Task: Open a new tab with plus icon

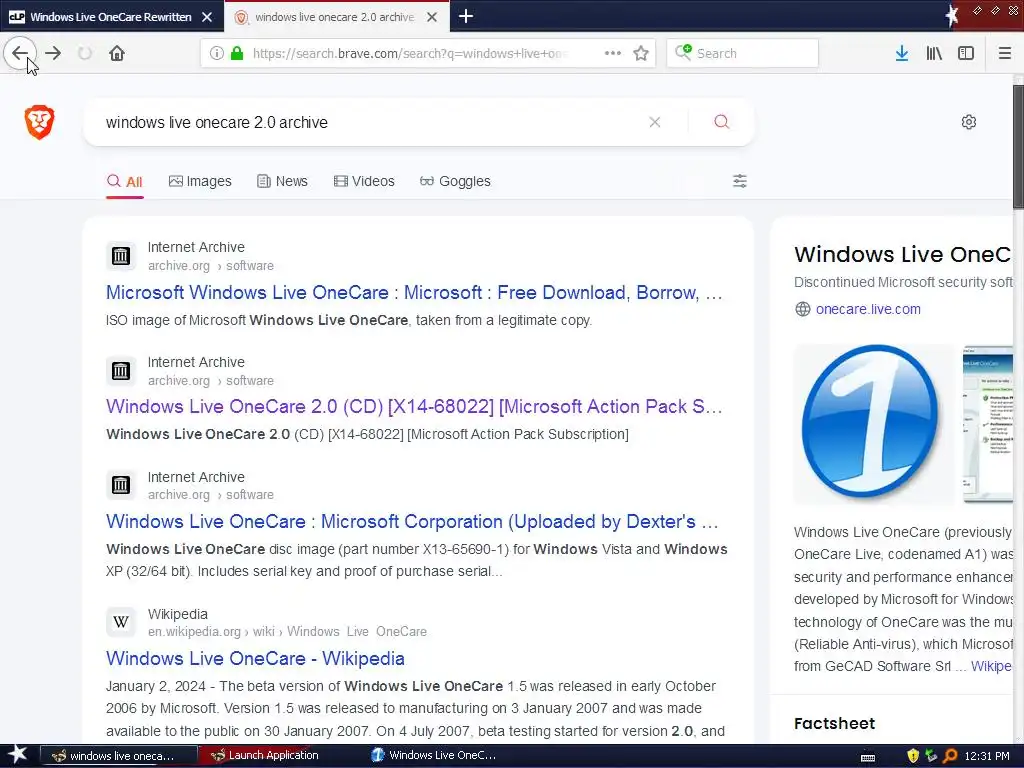Action: (x=466, y=16)
